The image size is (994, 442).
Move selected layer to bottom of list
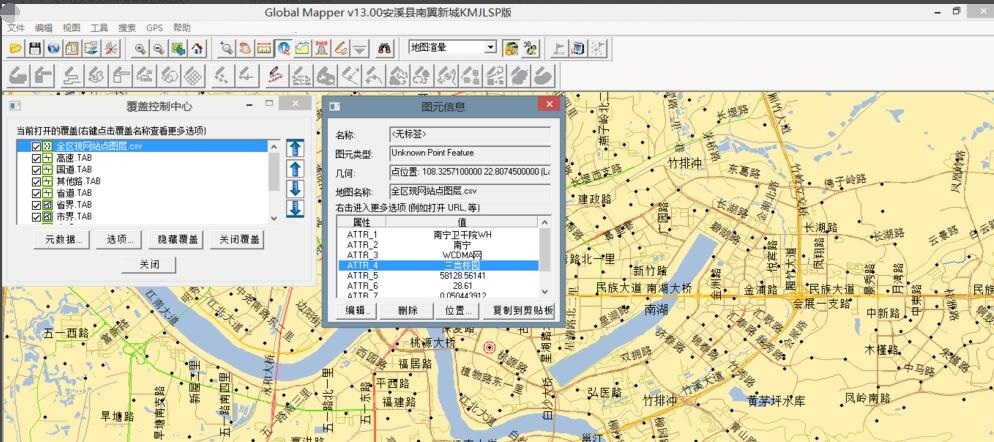pos(295,209)
